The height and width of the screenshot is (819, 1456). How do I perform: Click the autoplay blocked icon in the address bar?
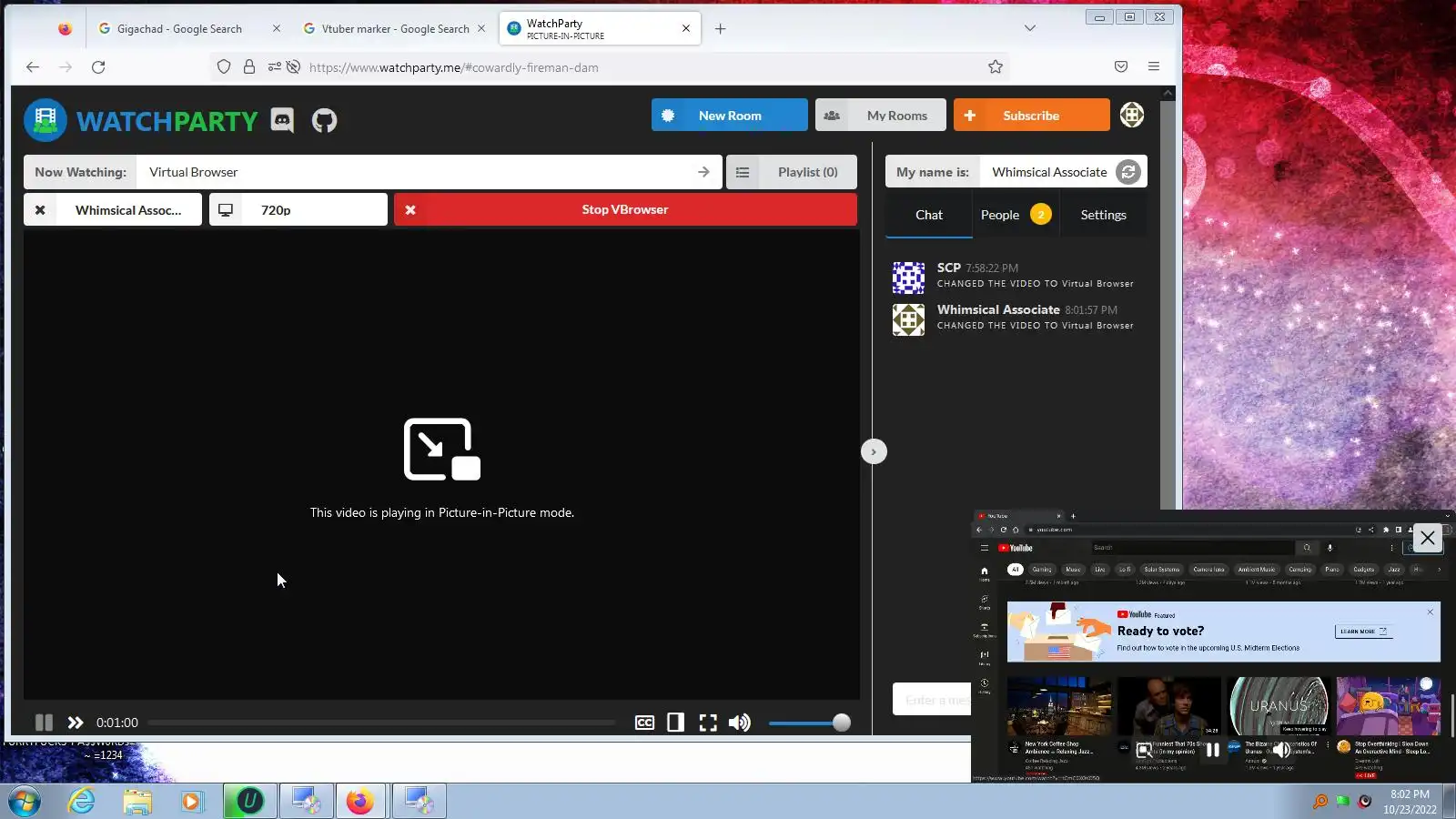point(293,67)
